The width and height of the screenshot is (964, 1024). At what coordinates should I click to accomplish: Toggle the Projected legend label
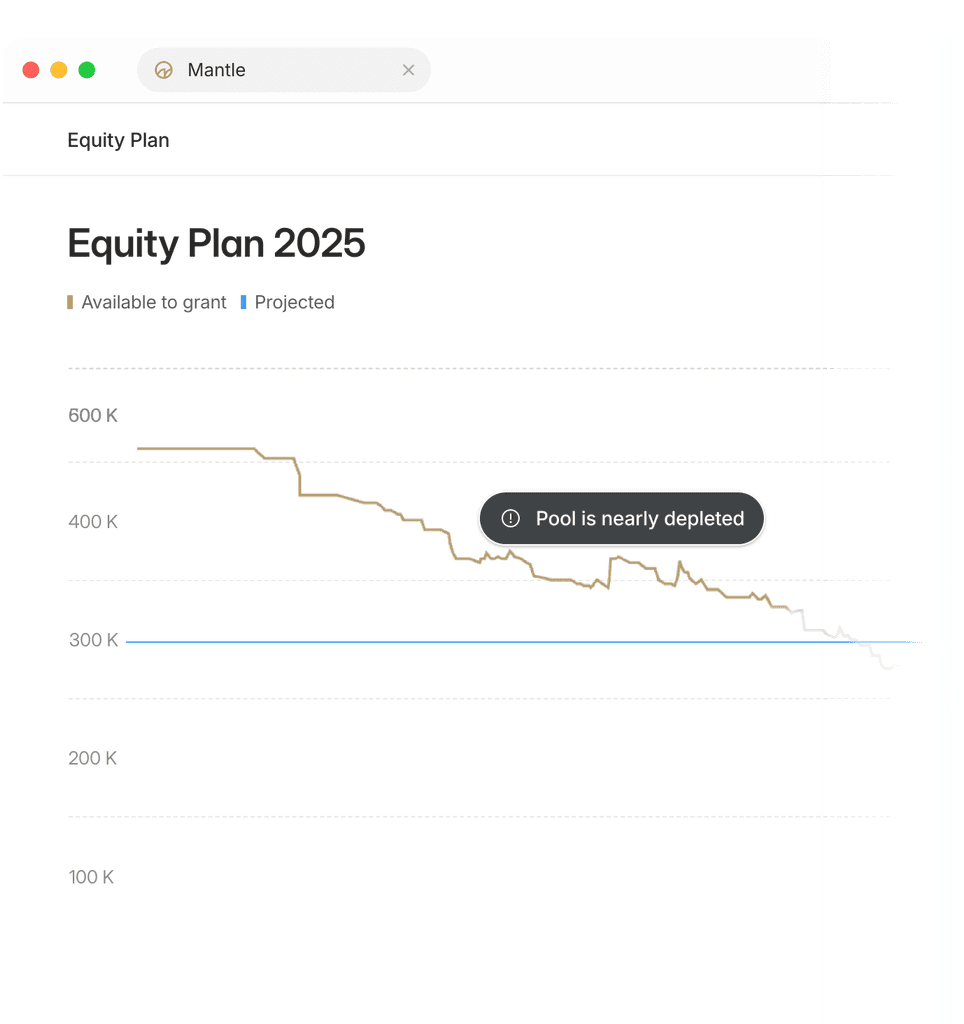click(x=295, y=302)
